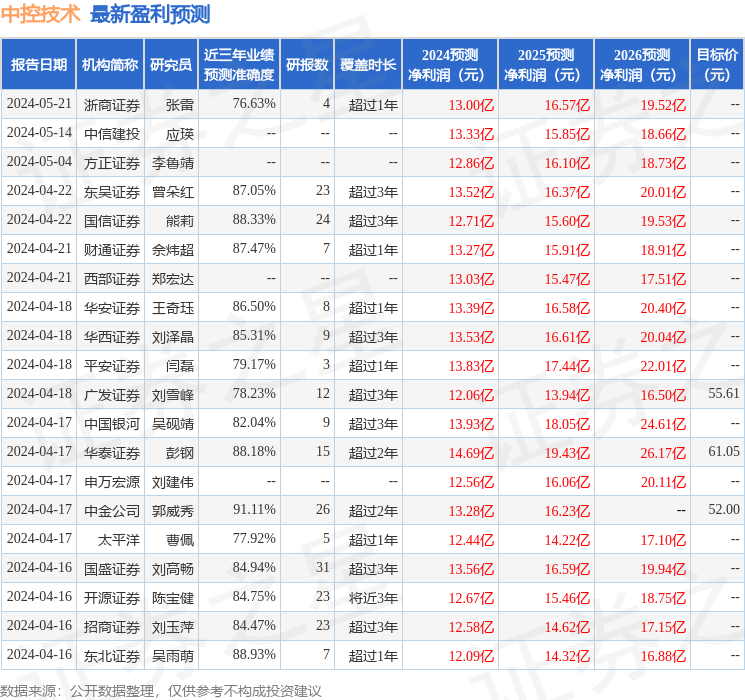Click the 近三年业绩预测准确度 column header
Viewport: 745px width, 700px height.
[x=239, y=65]
